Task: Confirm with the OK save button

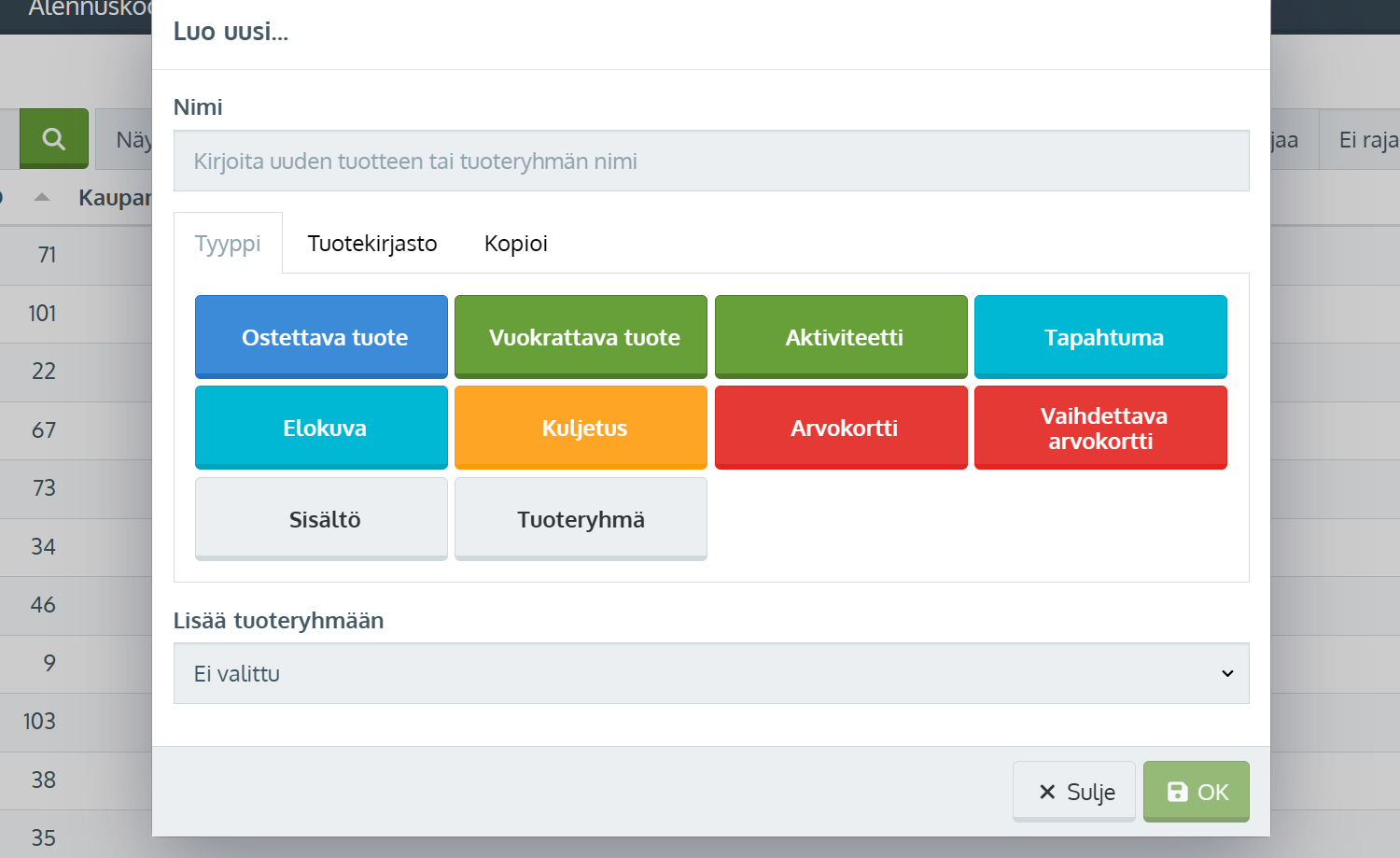Action: [1197, 792]
